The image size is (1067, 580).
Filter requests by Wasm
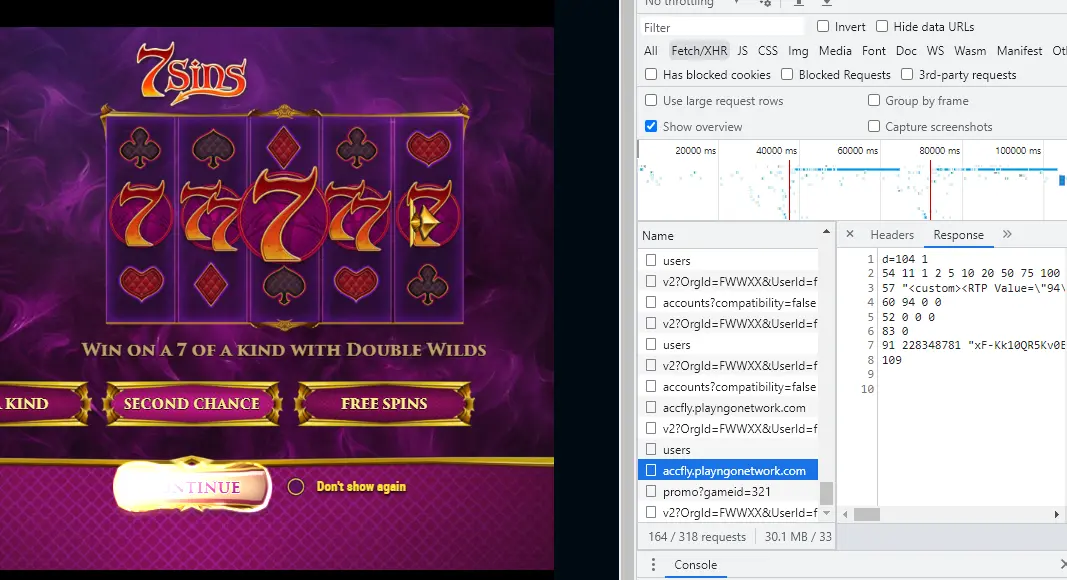coord(970,51)
